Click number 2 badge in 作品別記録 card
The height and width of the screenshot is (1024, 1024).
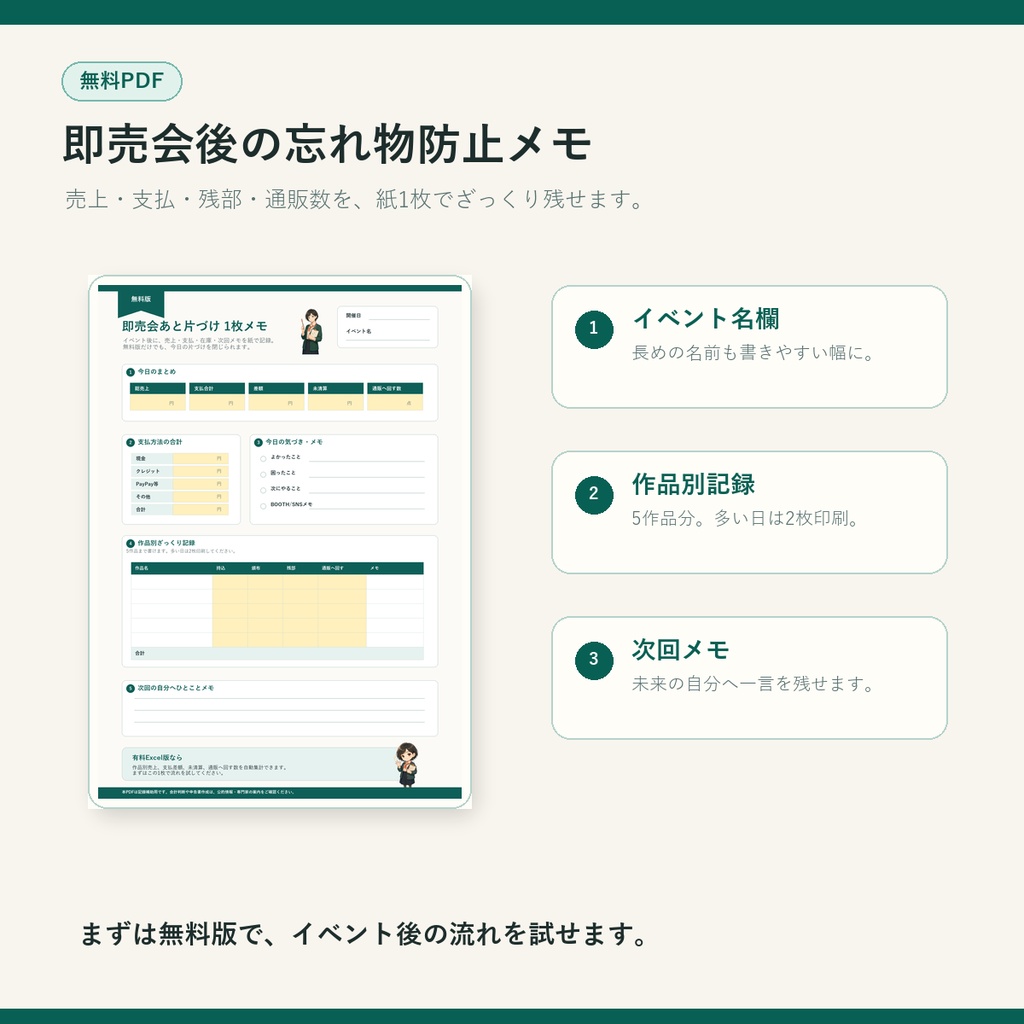[x=594, y=495]
